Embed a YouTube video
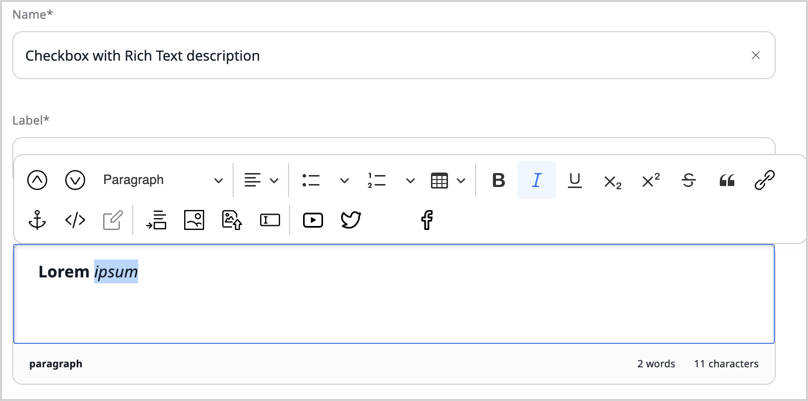Screen dimensions: 808x401 (313, 220)
